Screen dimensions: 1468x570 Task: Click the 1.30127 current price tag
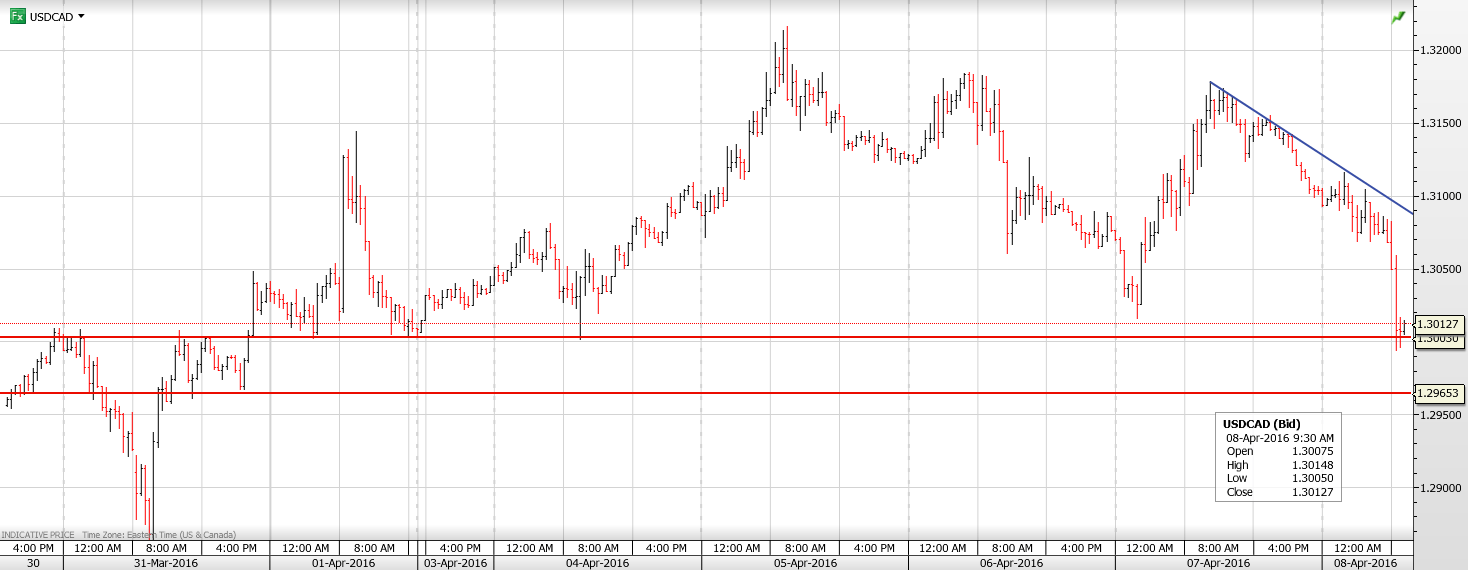click(x=1440, y=324)
